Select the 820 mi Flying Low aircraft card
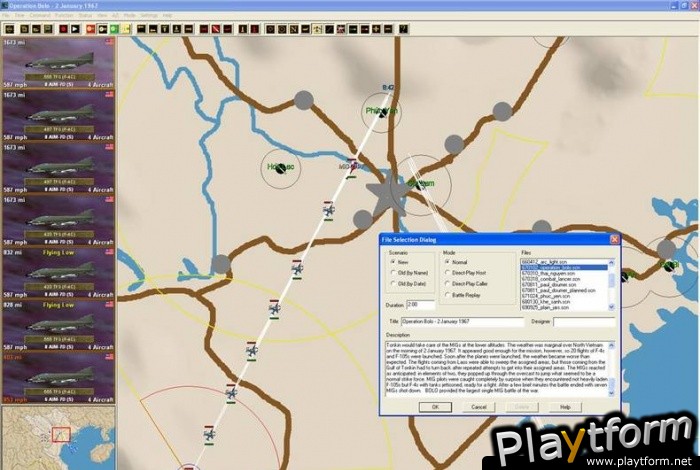 point(58,326)
